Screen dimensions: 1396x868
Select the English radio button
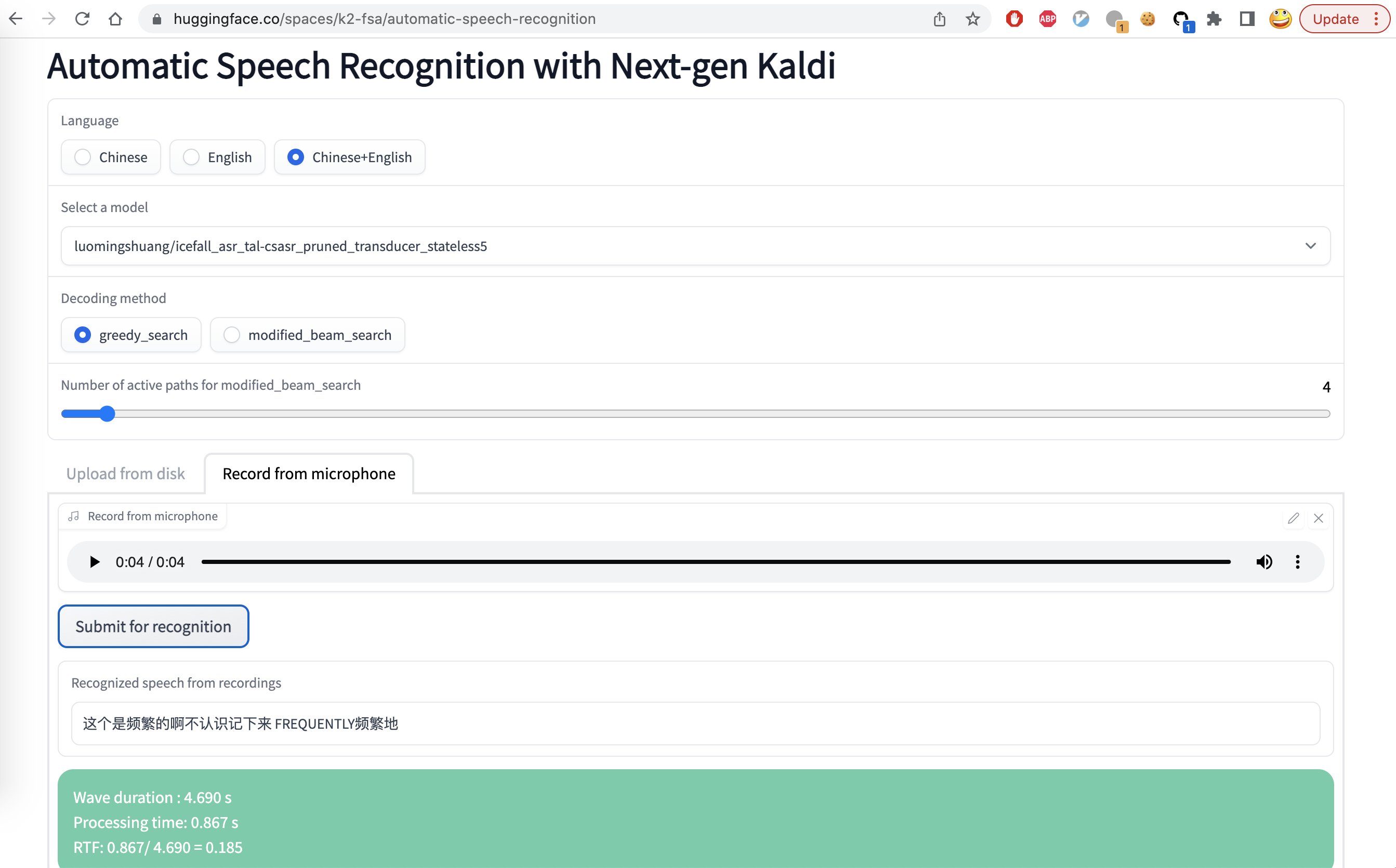tap(192, 157)
